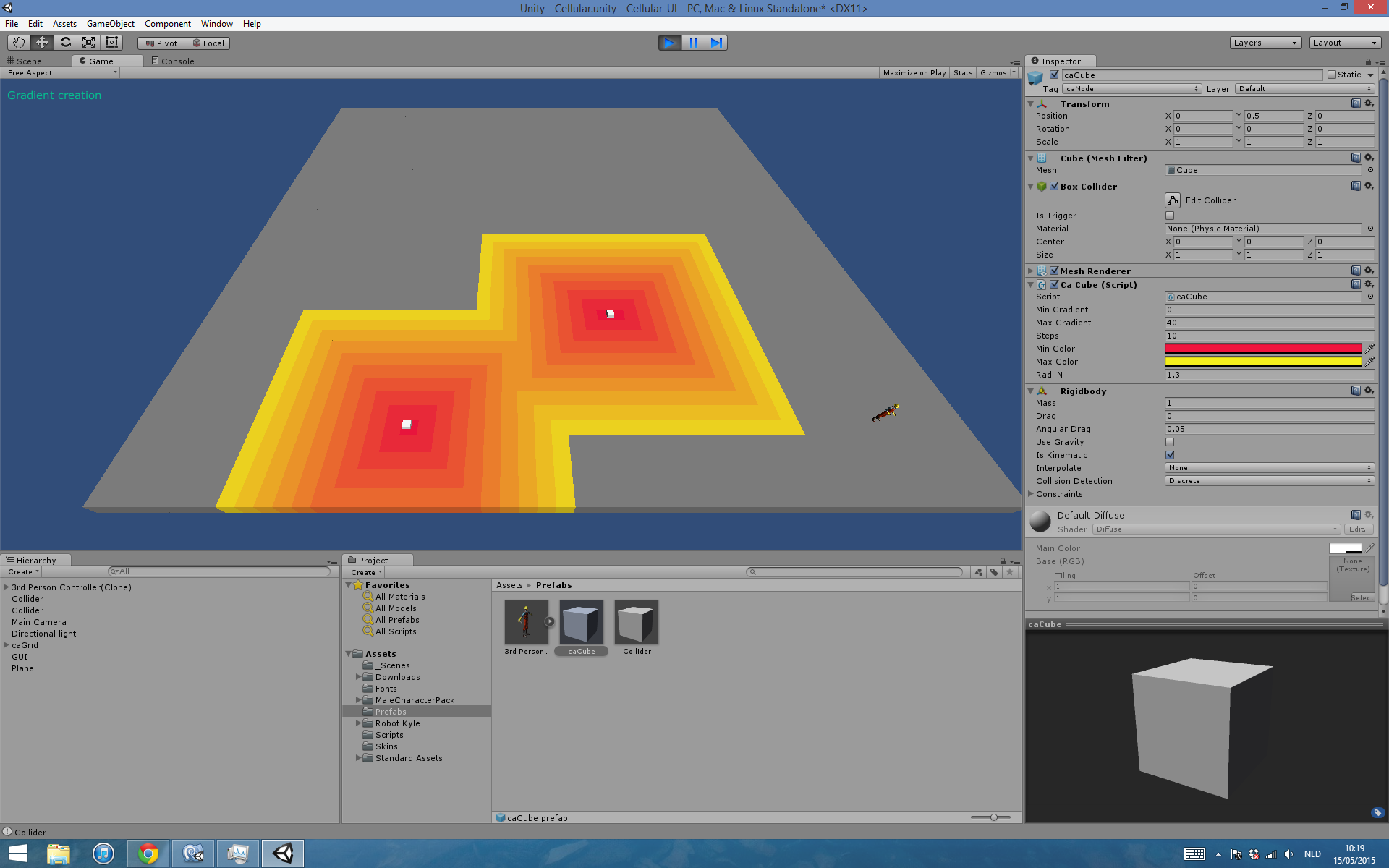Expand the Downloads folder
Screen dimensions: 1389x868
pos(358,677)
